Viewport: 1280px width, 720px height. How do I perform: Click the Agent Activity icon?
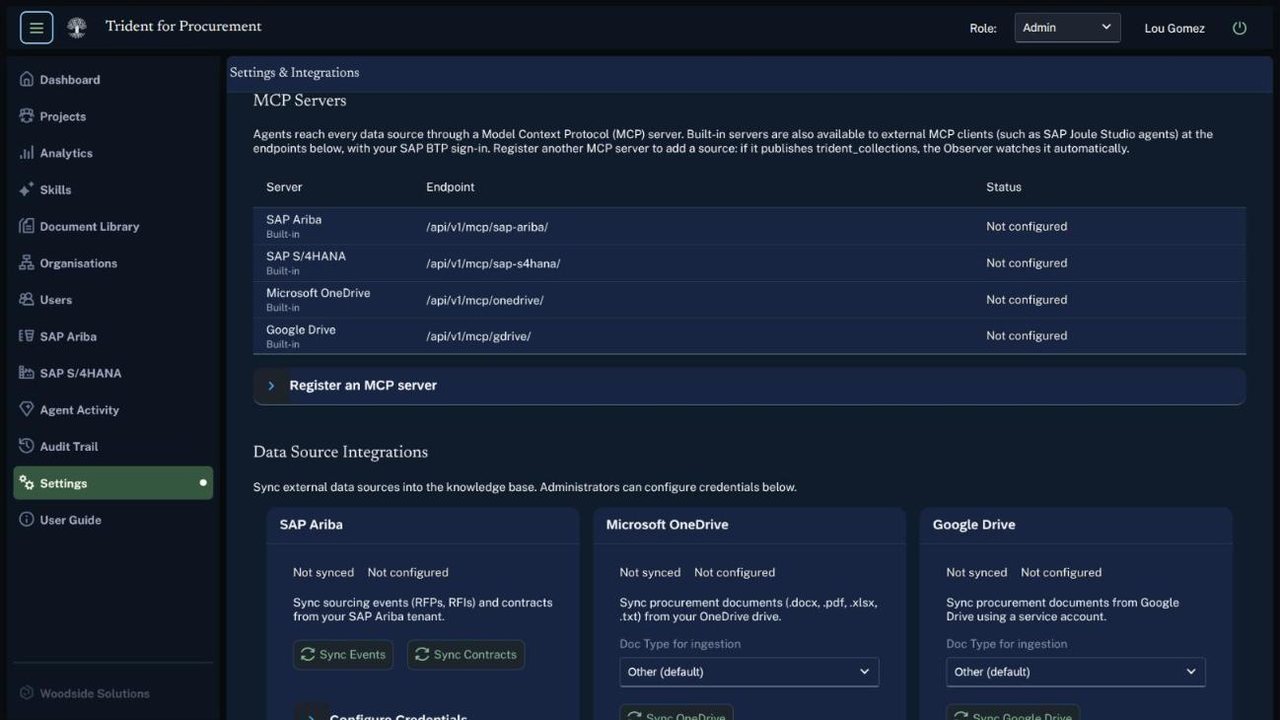click(x=27, y=410)
